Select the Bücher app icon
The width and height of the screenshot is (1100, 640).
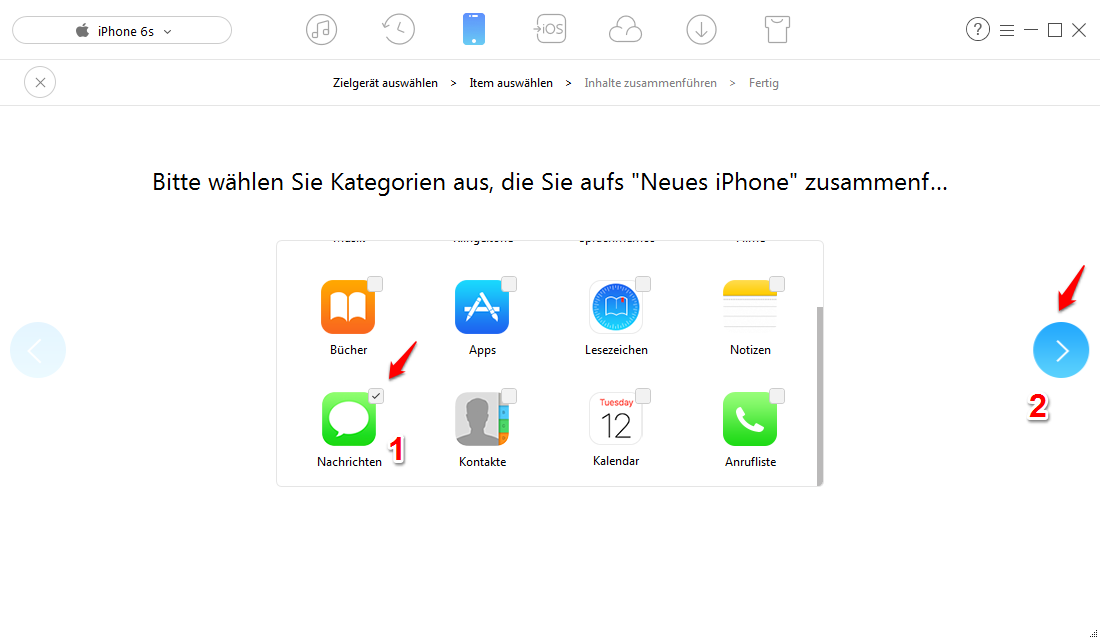coord(348,307)
